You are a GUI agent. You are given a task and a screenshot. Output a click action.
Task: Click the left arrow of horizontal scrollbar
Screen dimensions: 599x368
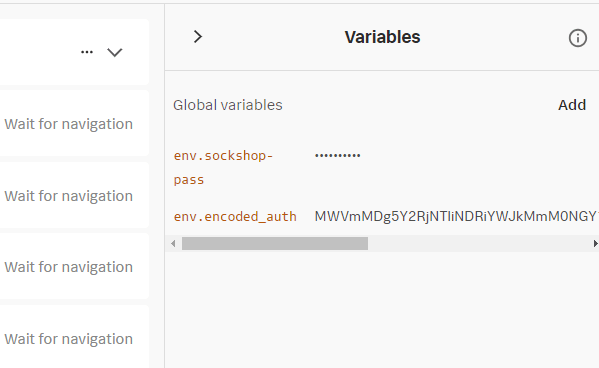pyautogui.click(x=173, y=243)
